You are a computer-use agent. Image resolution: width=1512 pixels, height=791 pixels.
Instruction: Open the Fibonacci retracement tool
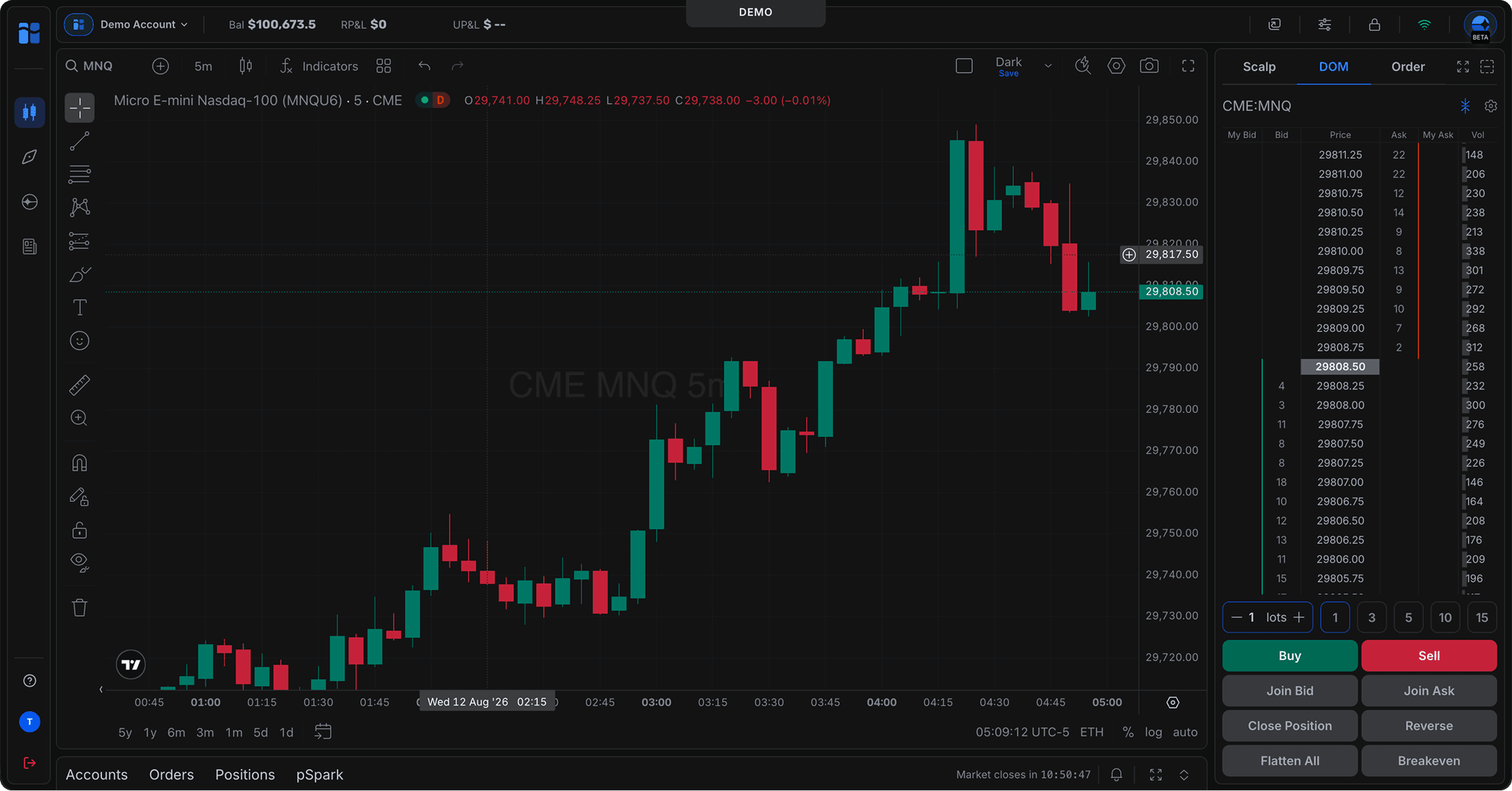80,174
